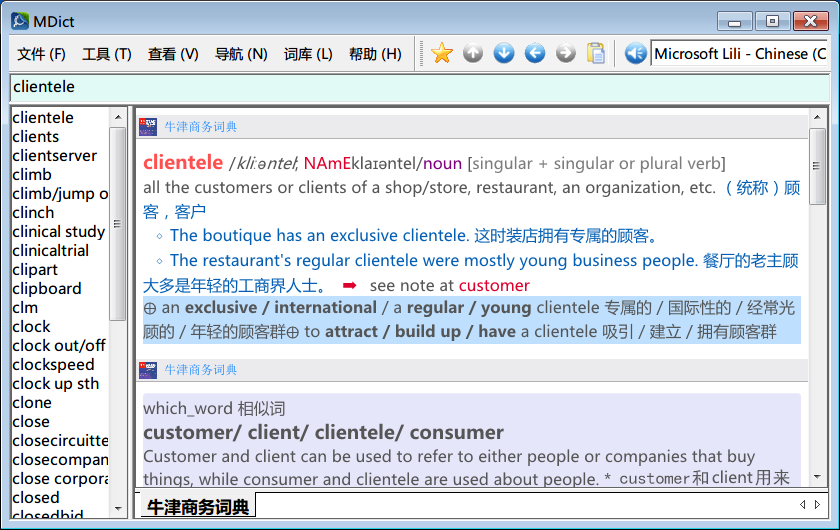
Task: Select 'clients' in the word list
Action: pos(35,137)
